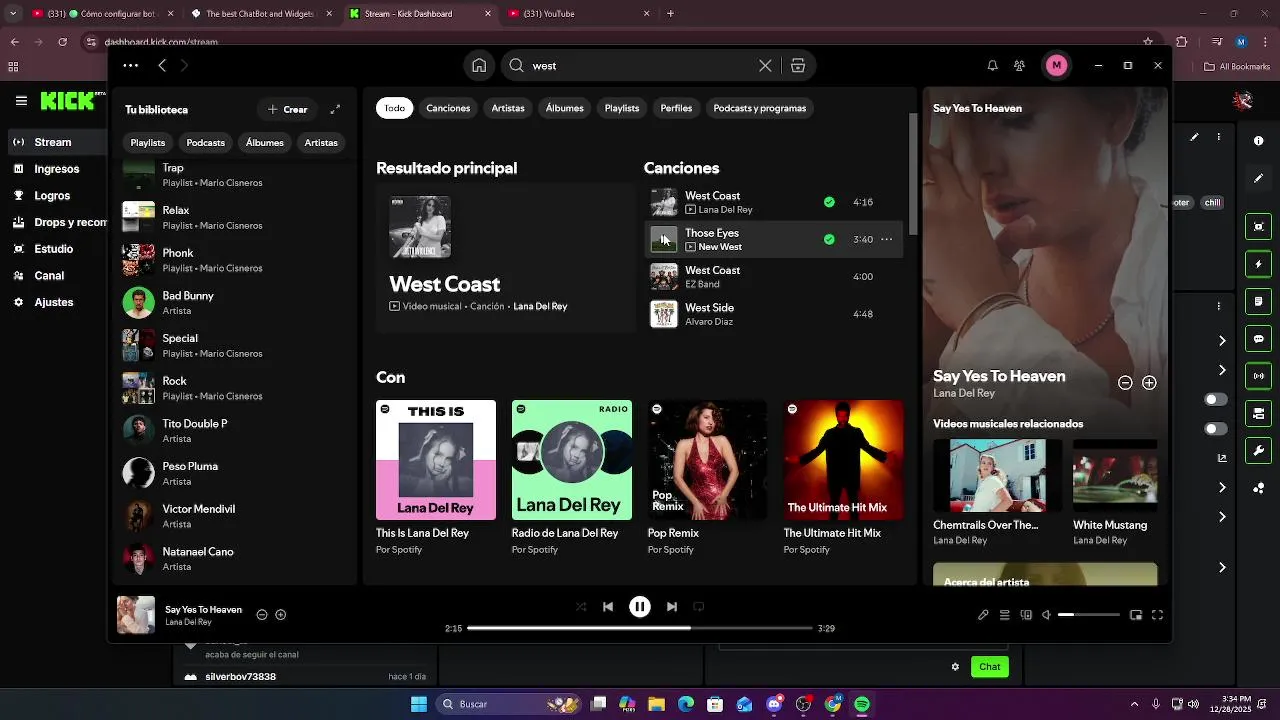Image resolution: width=1280 pixels, height=720 pixels.
Task: Toggle saved check for West Coast Lana Del Rey
Action: [829, 202]
